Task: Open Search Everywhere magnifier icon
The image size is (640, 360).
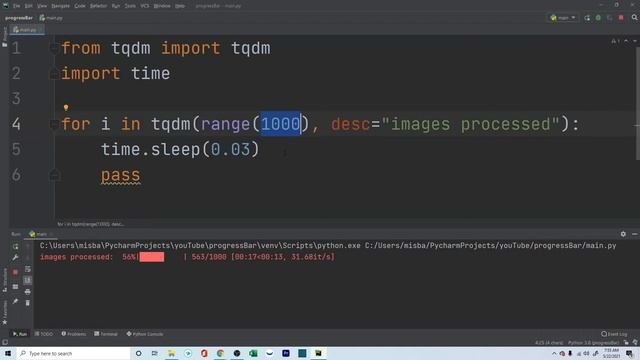Action: coord(635,18)
